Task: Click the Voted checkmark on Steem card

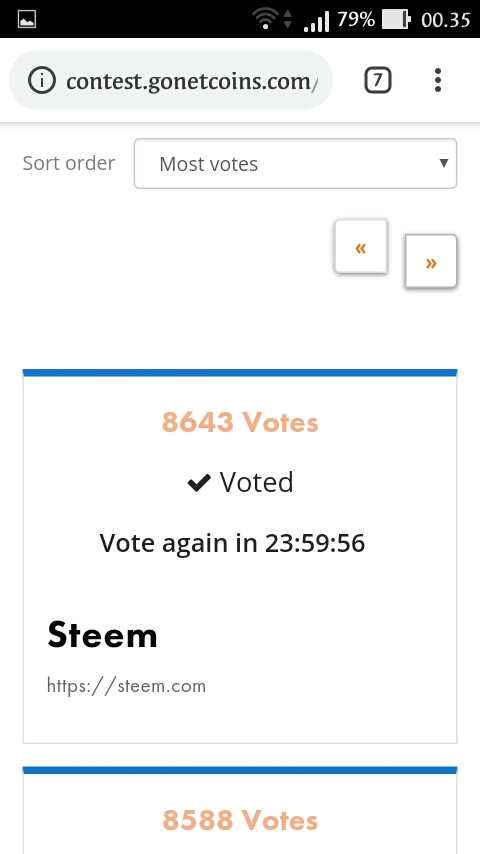Action: point(199,483)
